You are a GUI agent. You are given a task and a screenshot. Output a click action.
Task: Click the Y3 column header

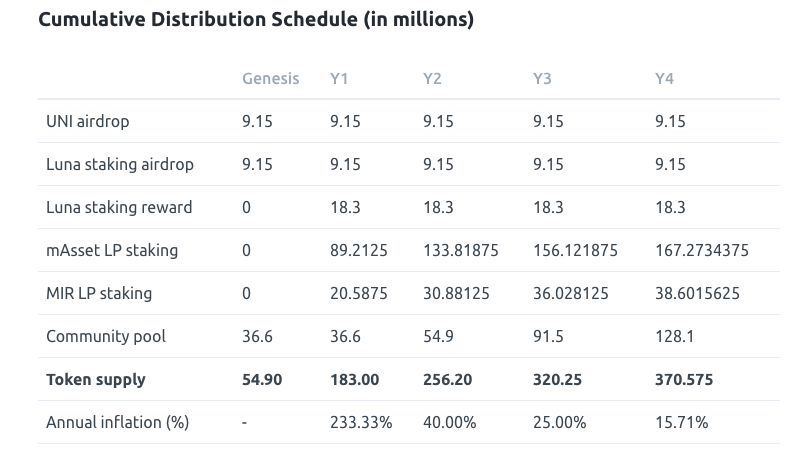(542, 79)
